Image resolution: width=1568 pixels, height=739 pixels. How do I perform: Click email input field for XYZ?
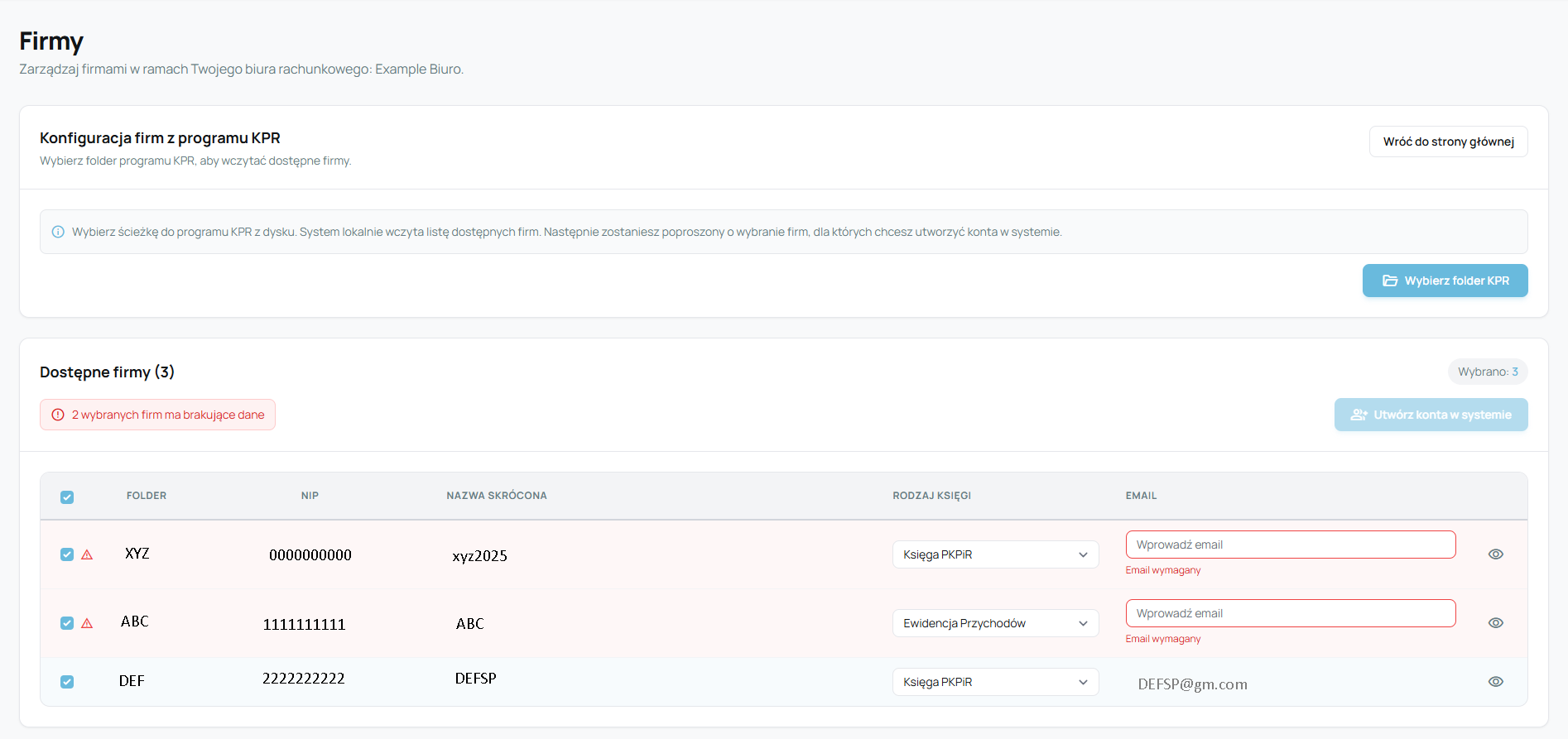pos(1291,545)
